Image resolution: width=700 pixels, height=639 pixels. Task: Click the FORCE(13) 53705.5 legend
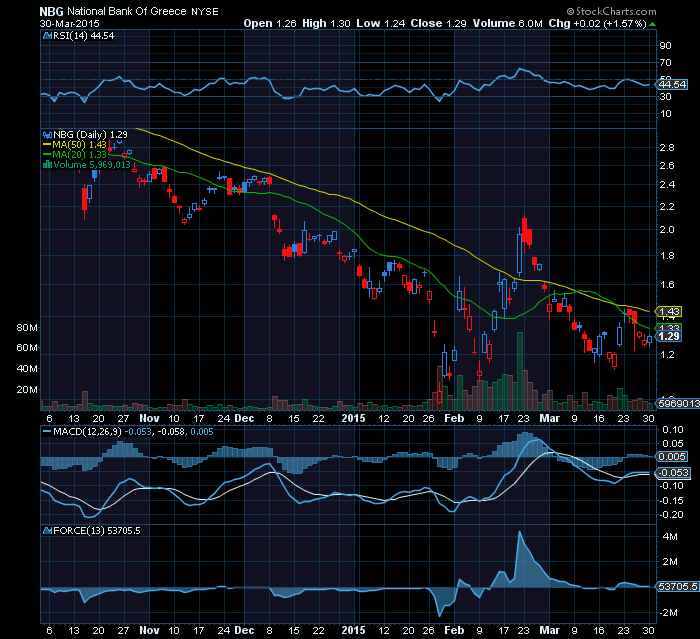pyautogui.click(x=96, y=530)
